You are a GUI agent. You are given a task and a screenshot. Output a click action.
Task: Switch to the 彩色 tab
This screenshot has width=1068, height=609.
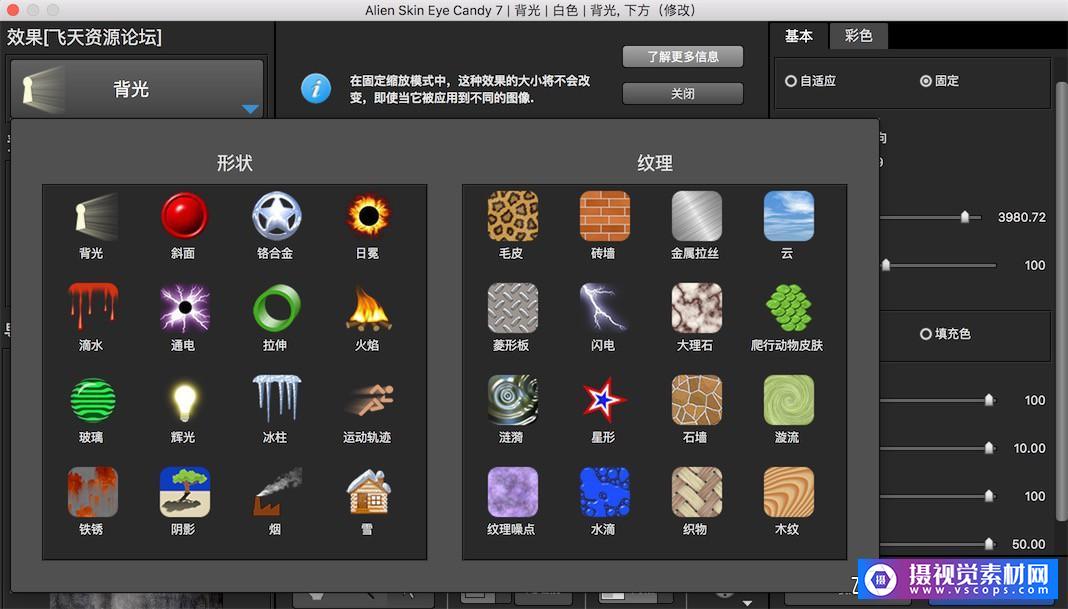(x=857, y=36)
